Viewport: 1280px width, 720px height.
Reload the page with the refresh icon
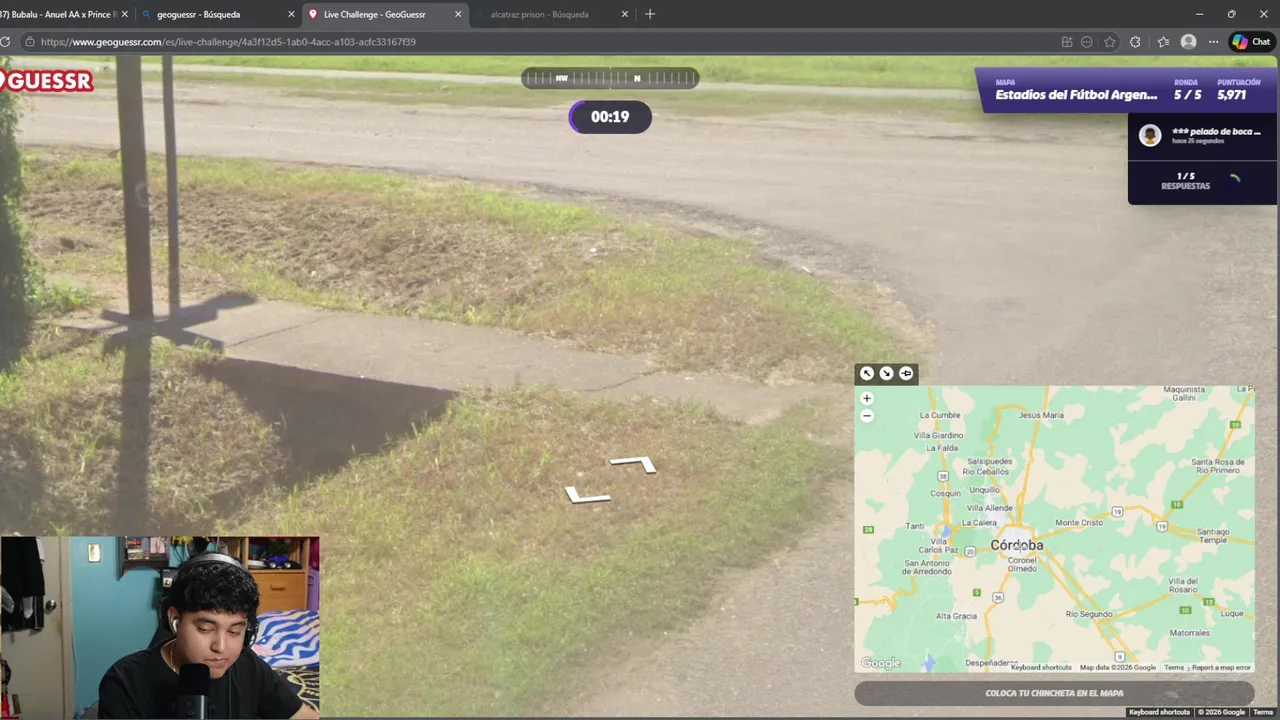(x=5, y=42)
